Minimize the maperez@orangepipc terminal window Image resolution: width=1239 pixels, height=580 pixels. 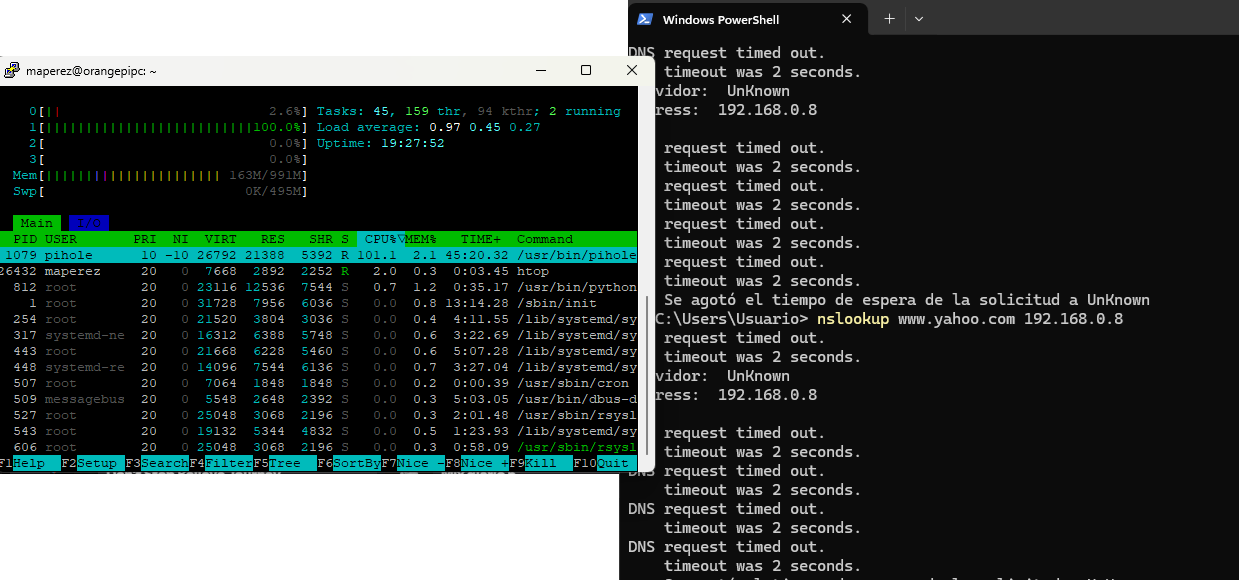click(x=540, y=70)
